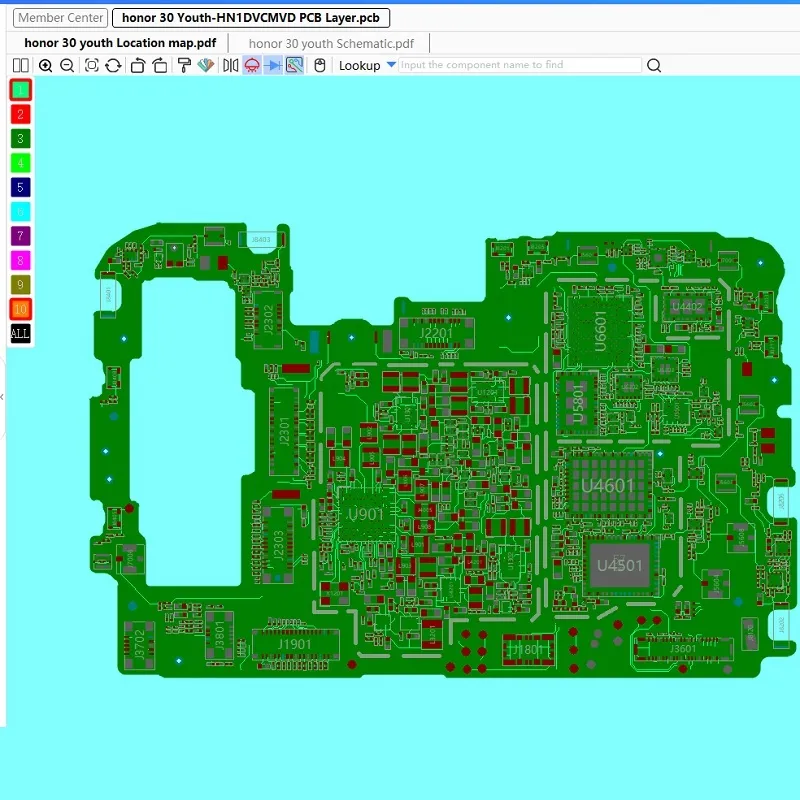Mirror the board with the flip icon

coord(231,65)
